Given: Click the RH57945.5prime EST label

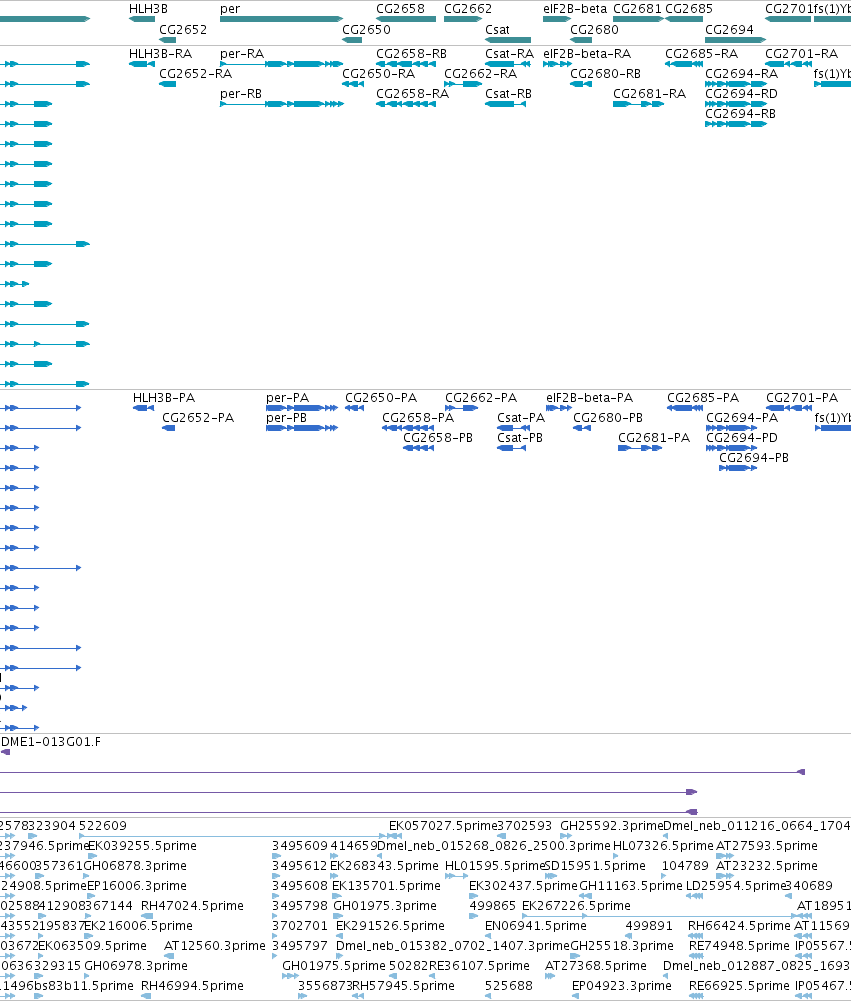Looking at the screenshot, I should click(x=403, y=986).
